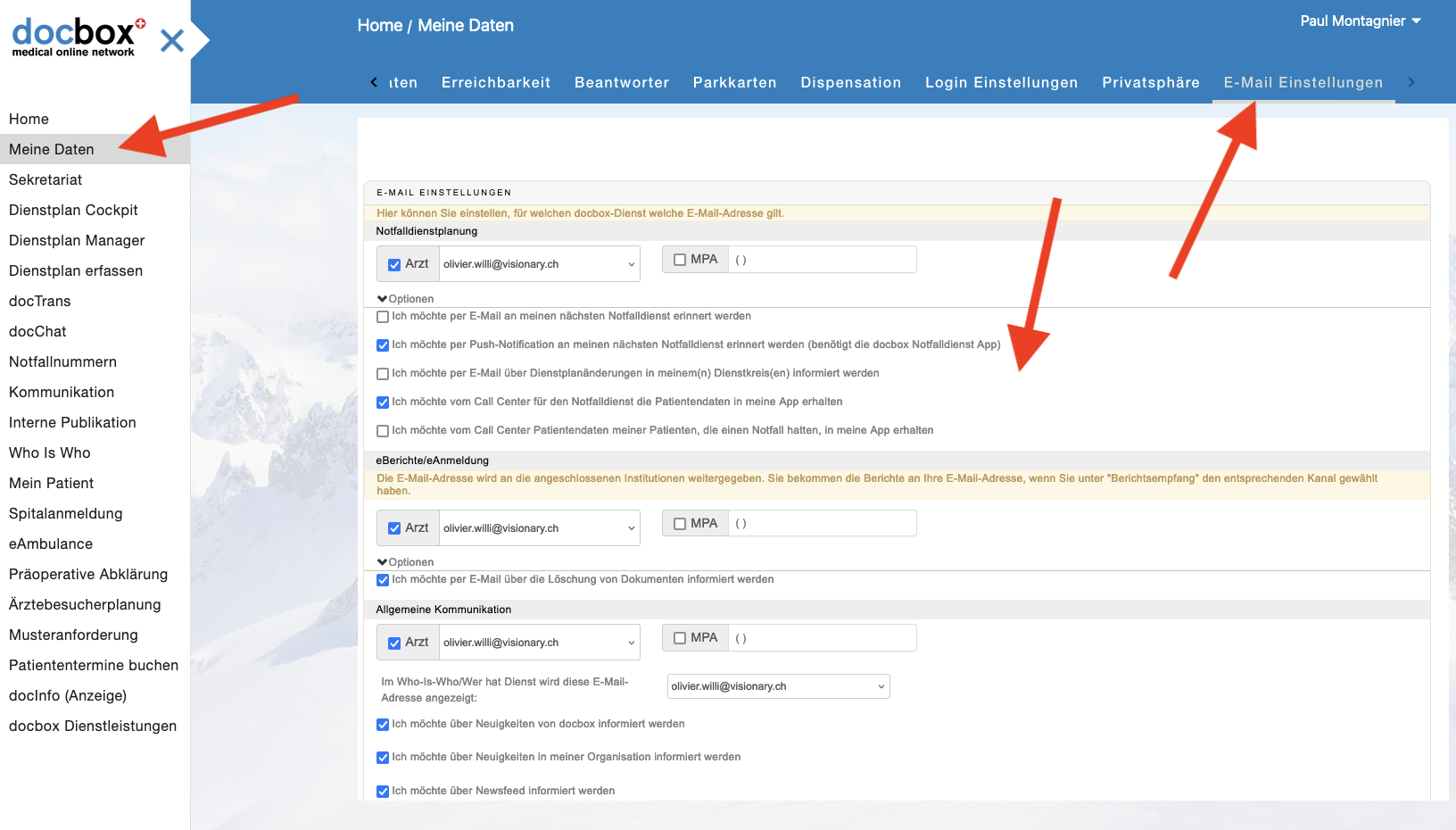Open Arzt email dropdown in Notfalldienstplanung
Image resolution: width=1456 pixels, height=830 pixels.
tap(539, 264)
